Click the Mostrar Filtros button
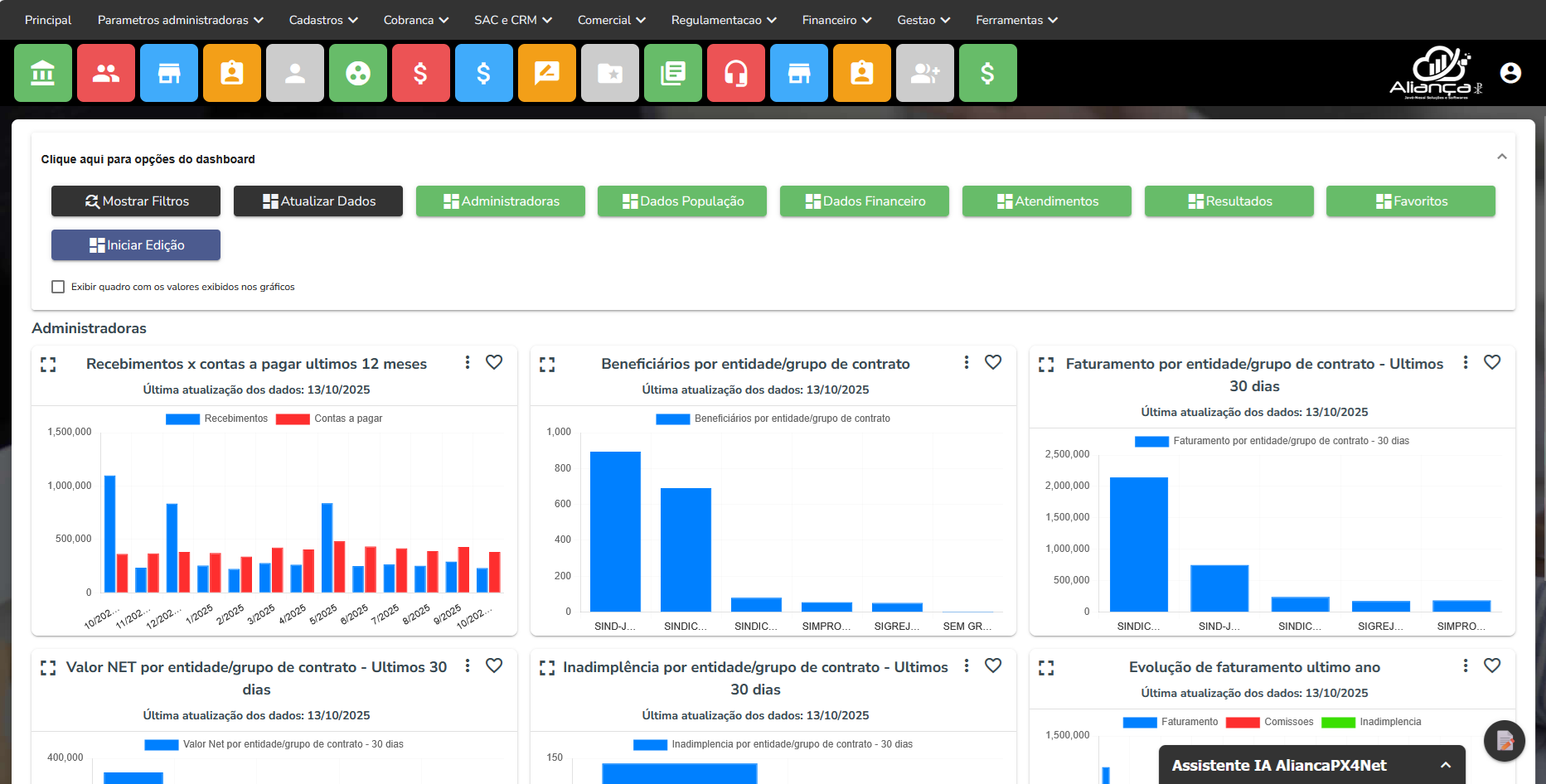This screenshot has height=784, width=1546. (x=136, y=201)
